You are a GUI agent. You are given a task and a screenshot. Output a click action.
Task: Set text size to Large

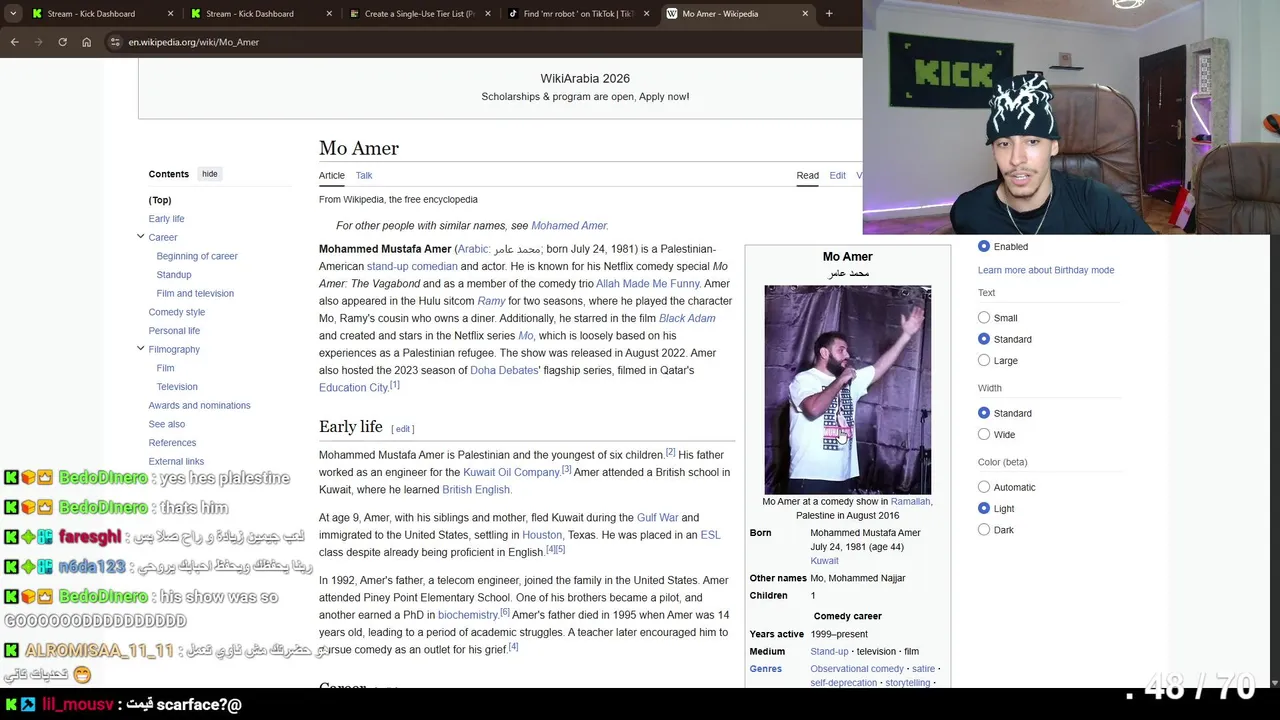984,360
